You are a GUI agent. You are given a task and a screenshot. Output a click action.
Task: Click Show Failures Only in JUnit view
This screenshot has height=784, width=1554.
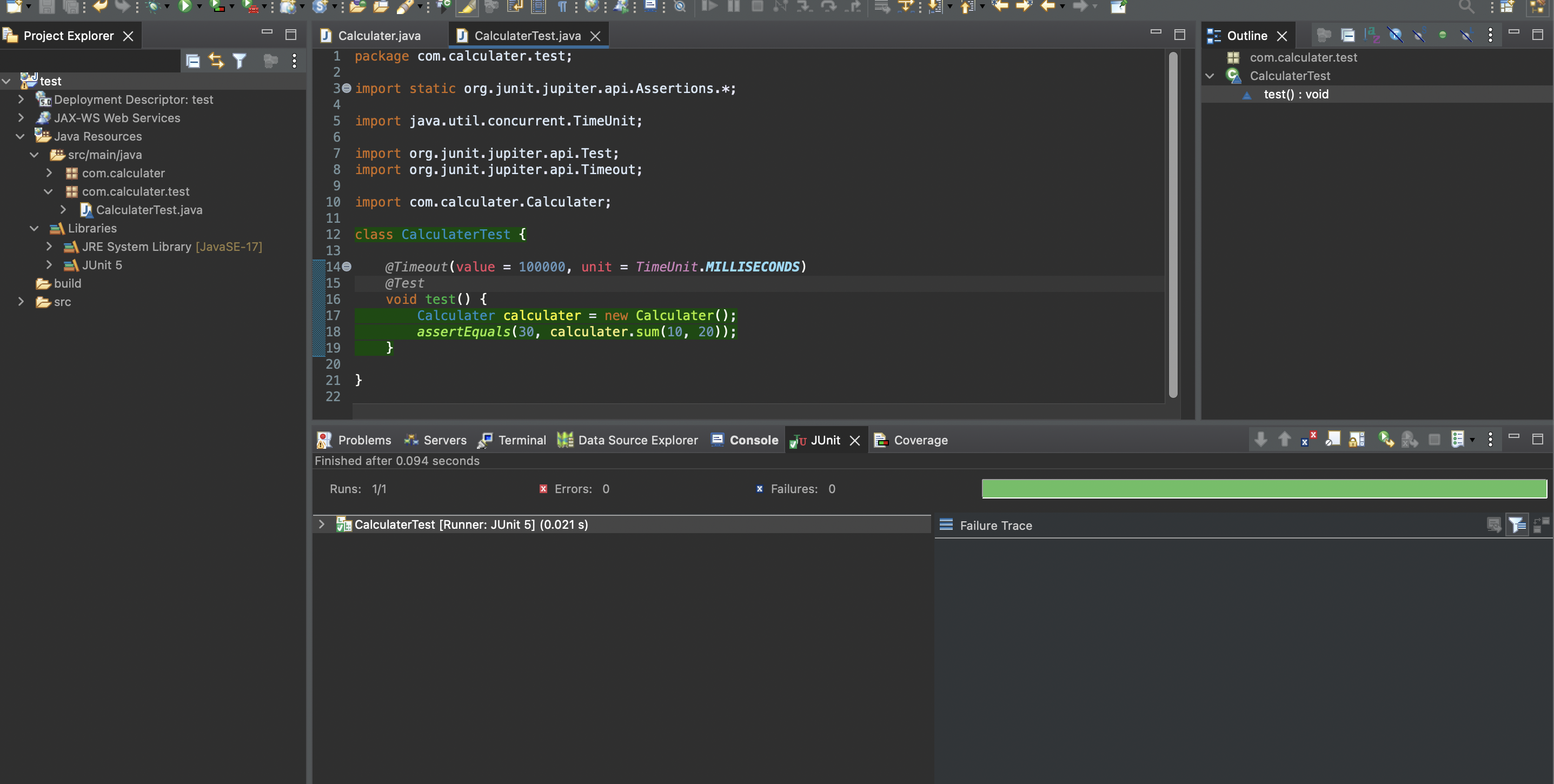(x=1309, y=440)
